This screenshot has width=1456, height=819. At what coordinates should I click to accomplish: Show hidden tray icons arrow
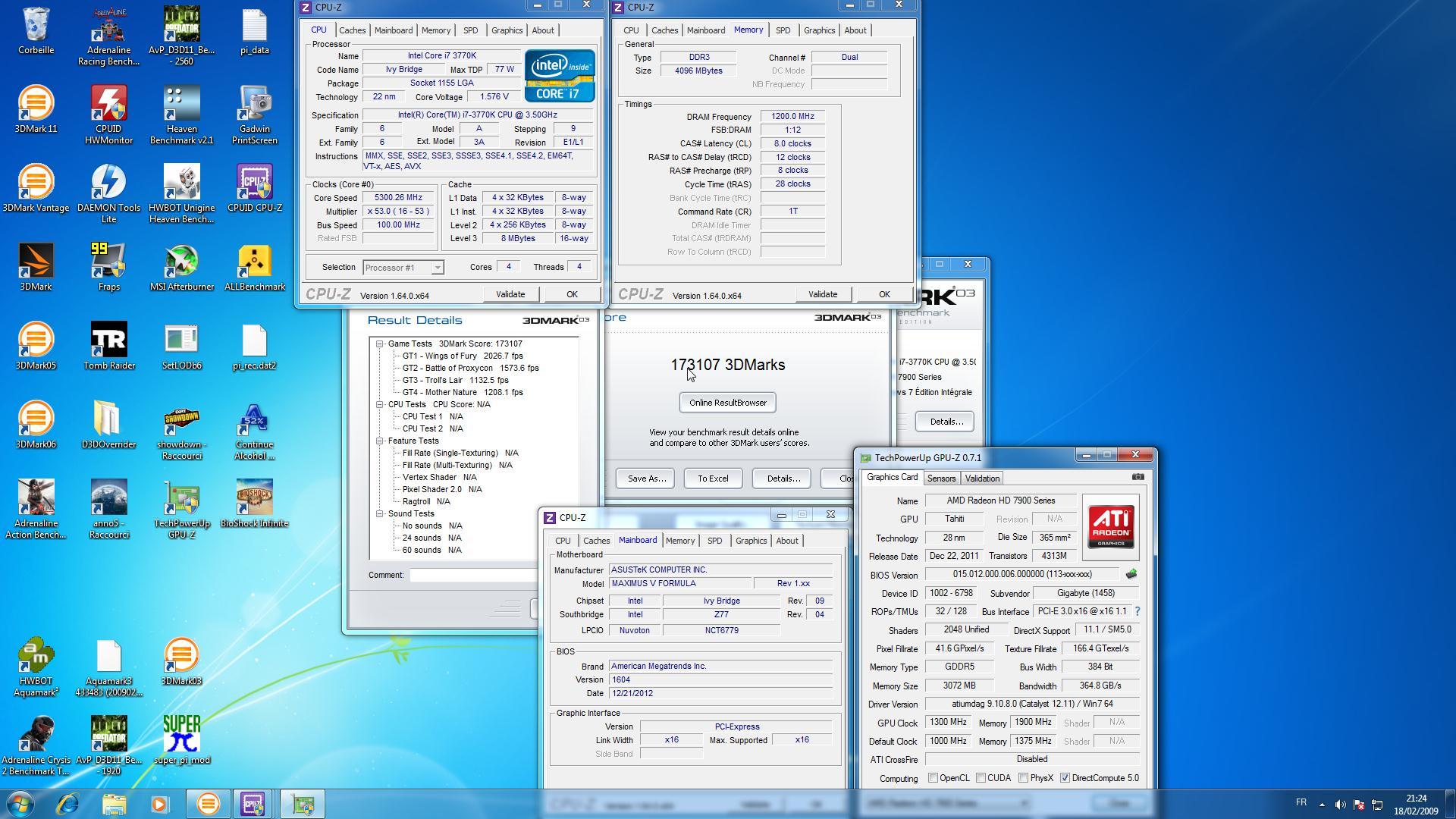(x=1322, y=805)
